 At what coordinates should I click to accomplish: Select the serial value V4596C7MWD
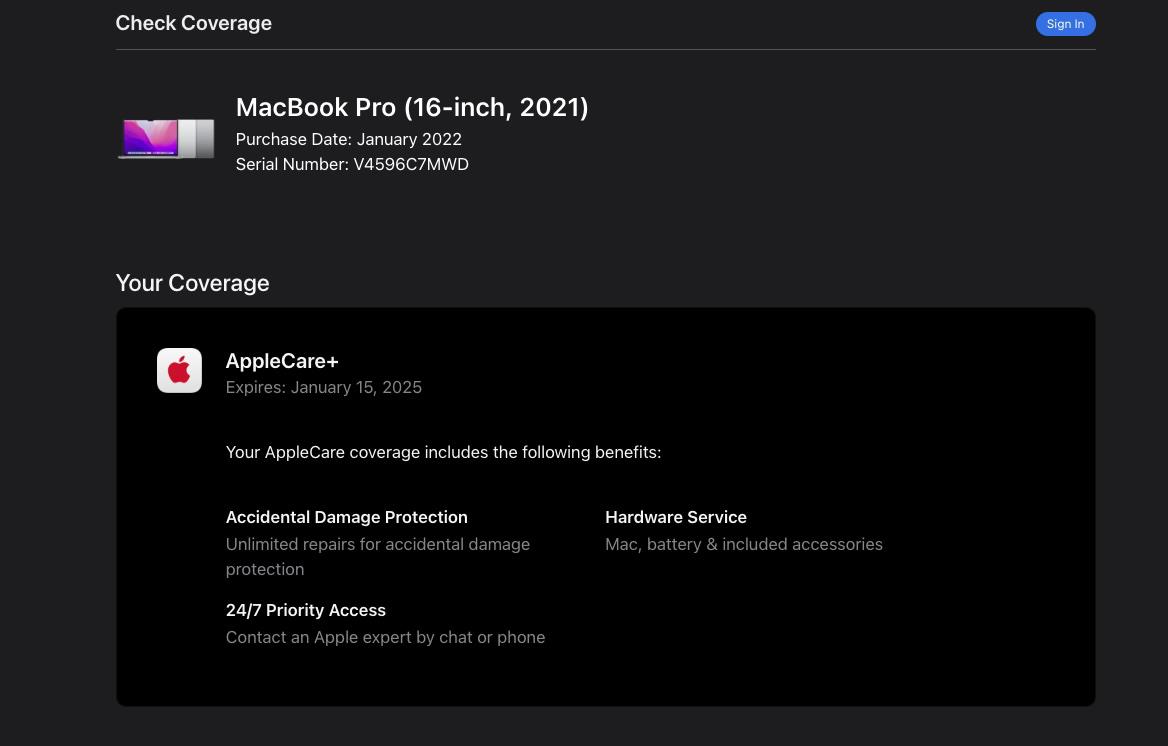click(x=411, y=164)
